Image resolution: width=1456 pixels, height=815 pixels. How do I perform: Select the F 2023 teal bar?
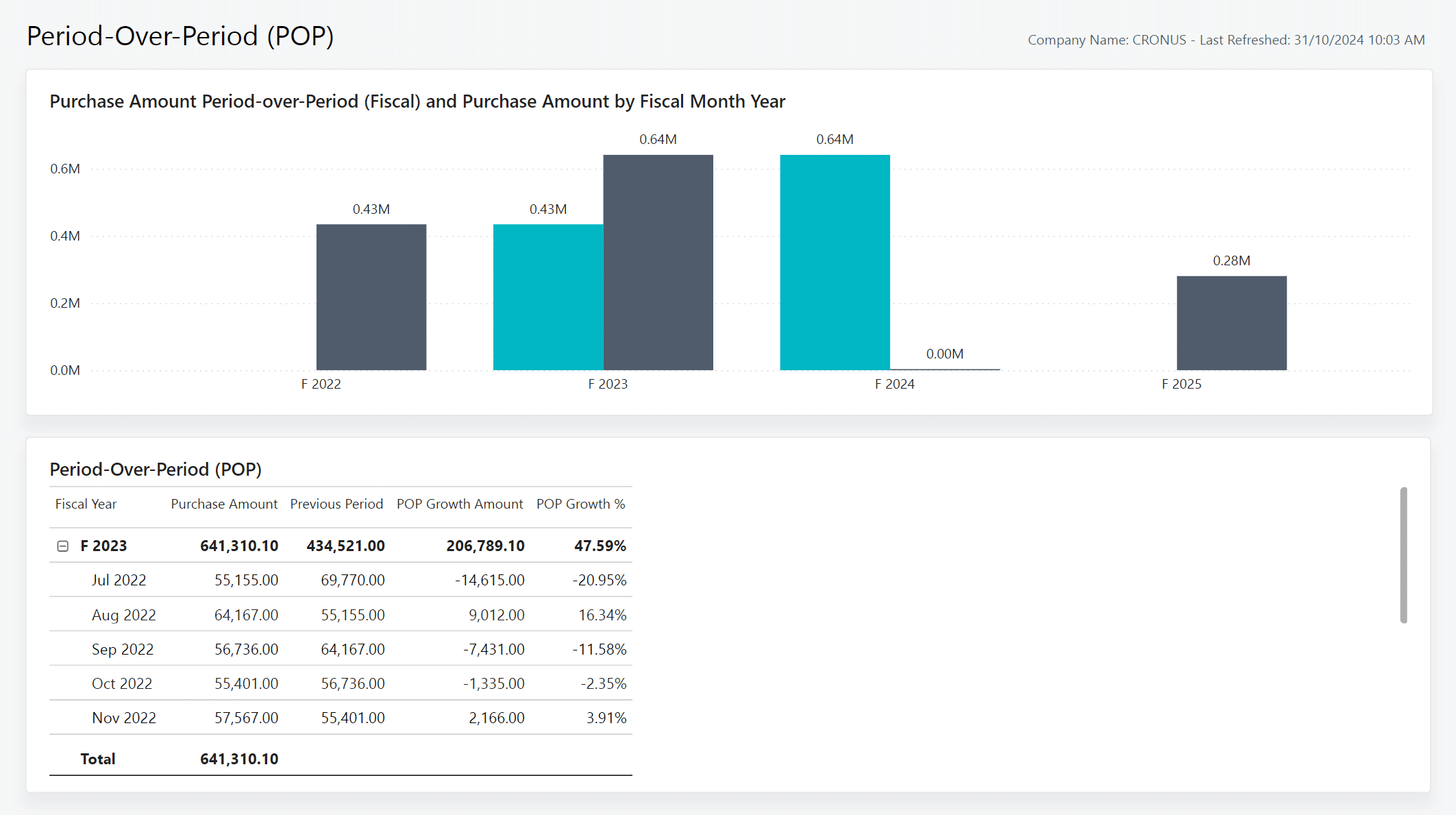(548, 297)
